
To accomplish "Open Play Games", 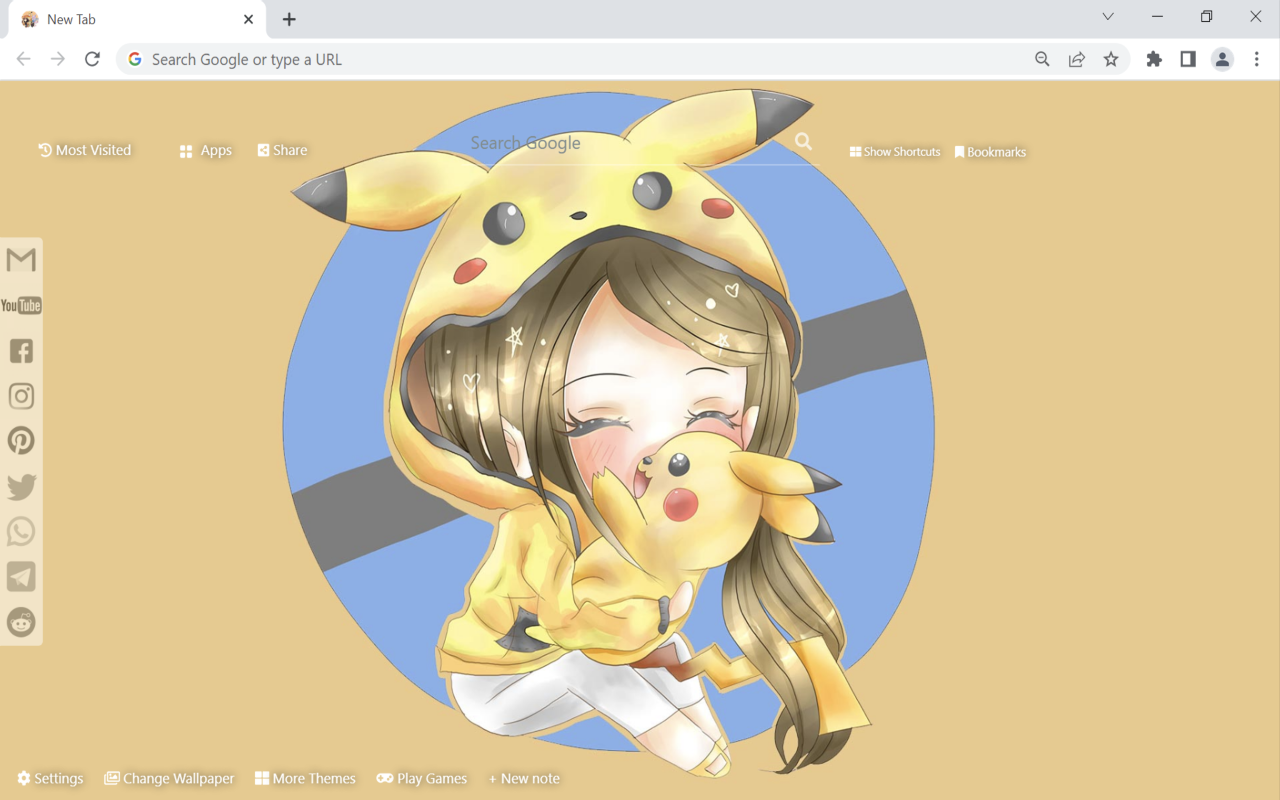I will (422, 778).
